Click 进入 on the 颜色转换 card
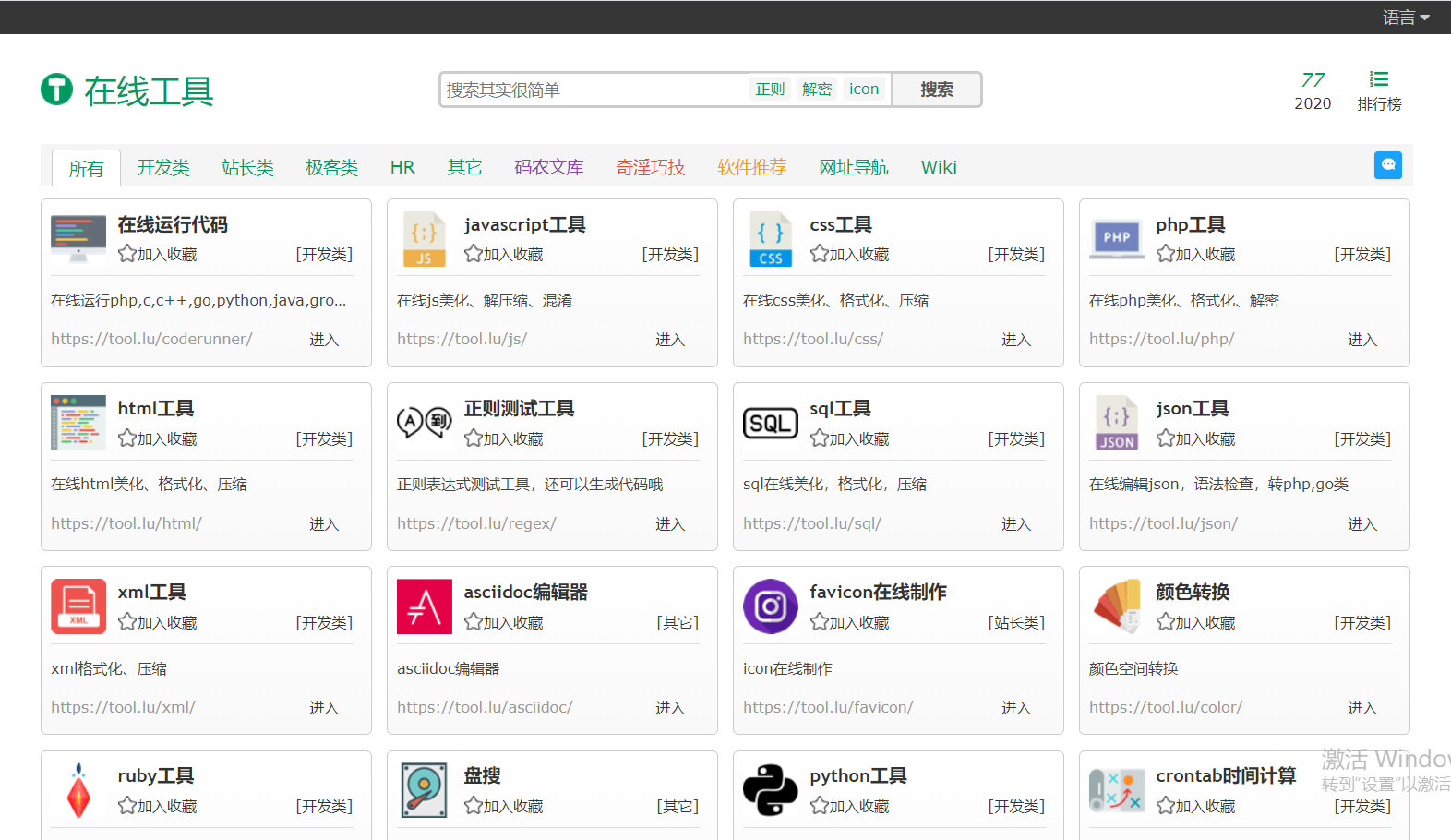 point(1362,708)
